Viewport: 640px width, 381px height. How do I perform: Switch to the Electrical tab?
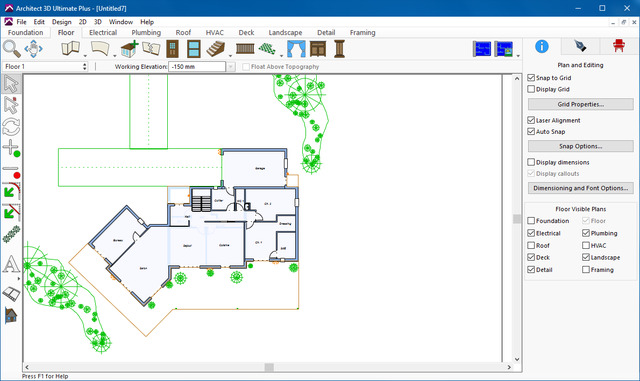click(x=103, y=33)
